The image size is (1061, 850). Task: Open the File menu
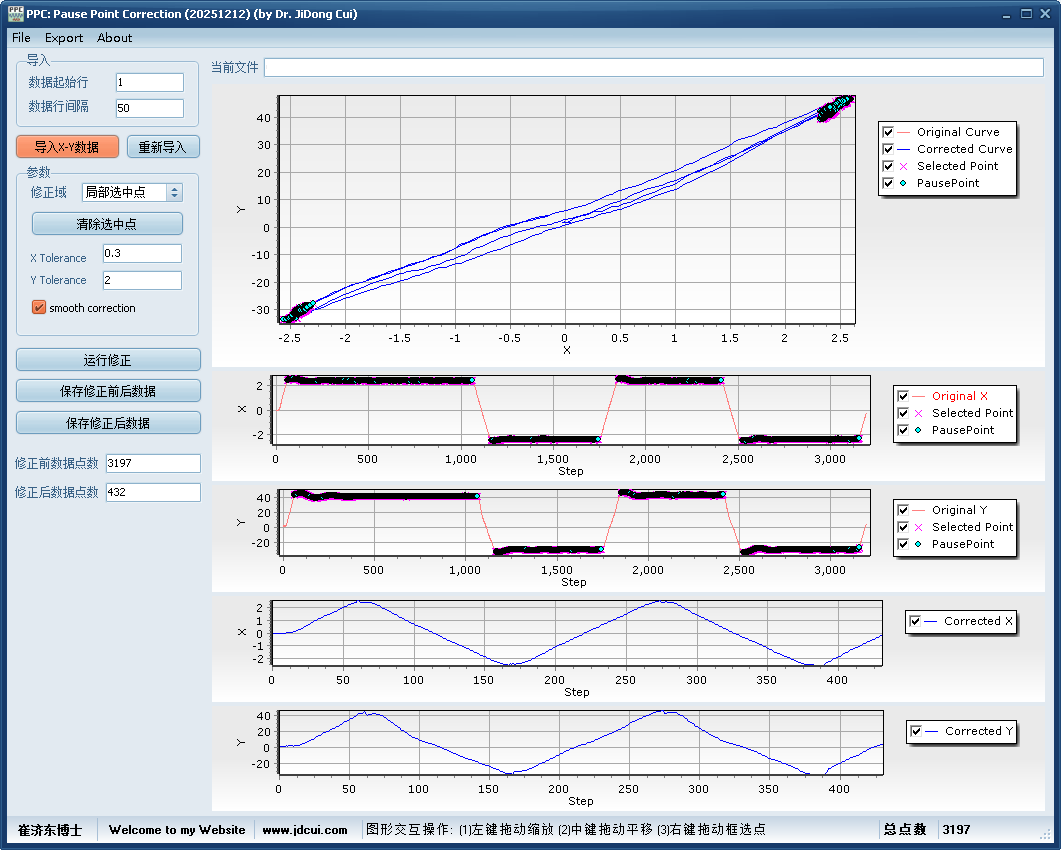(x=21, y=38)
